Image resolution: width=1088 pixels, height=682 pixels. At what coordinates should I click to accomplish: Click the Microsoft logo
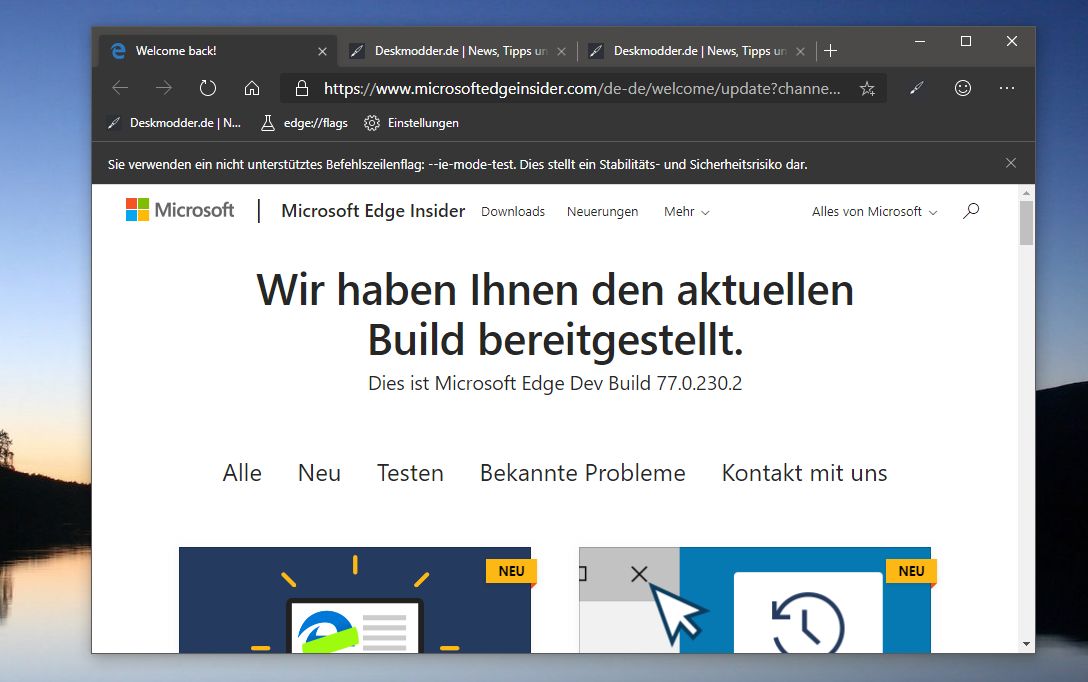click(180, 210)
